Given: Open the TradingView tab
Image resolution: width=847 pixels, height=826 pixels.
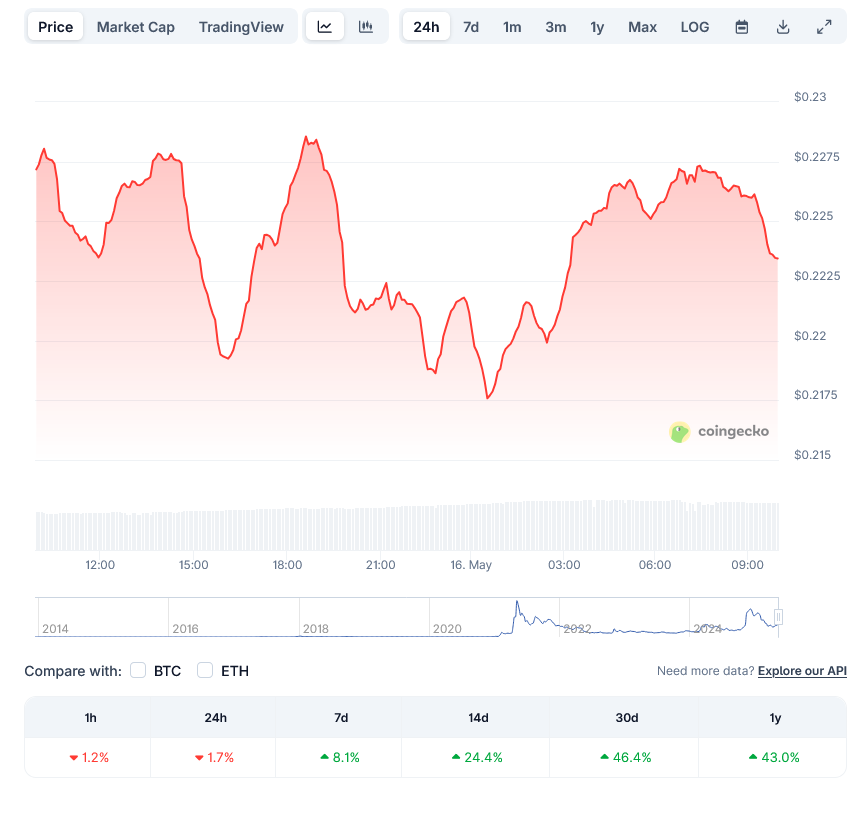Looking at the screenshot, I should (x=241, y=26).
